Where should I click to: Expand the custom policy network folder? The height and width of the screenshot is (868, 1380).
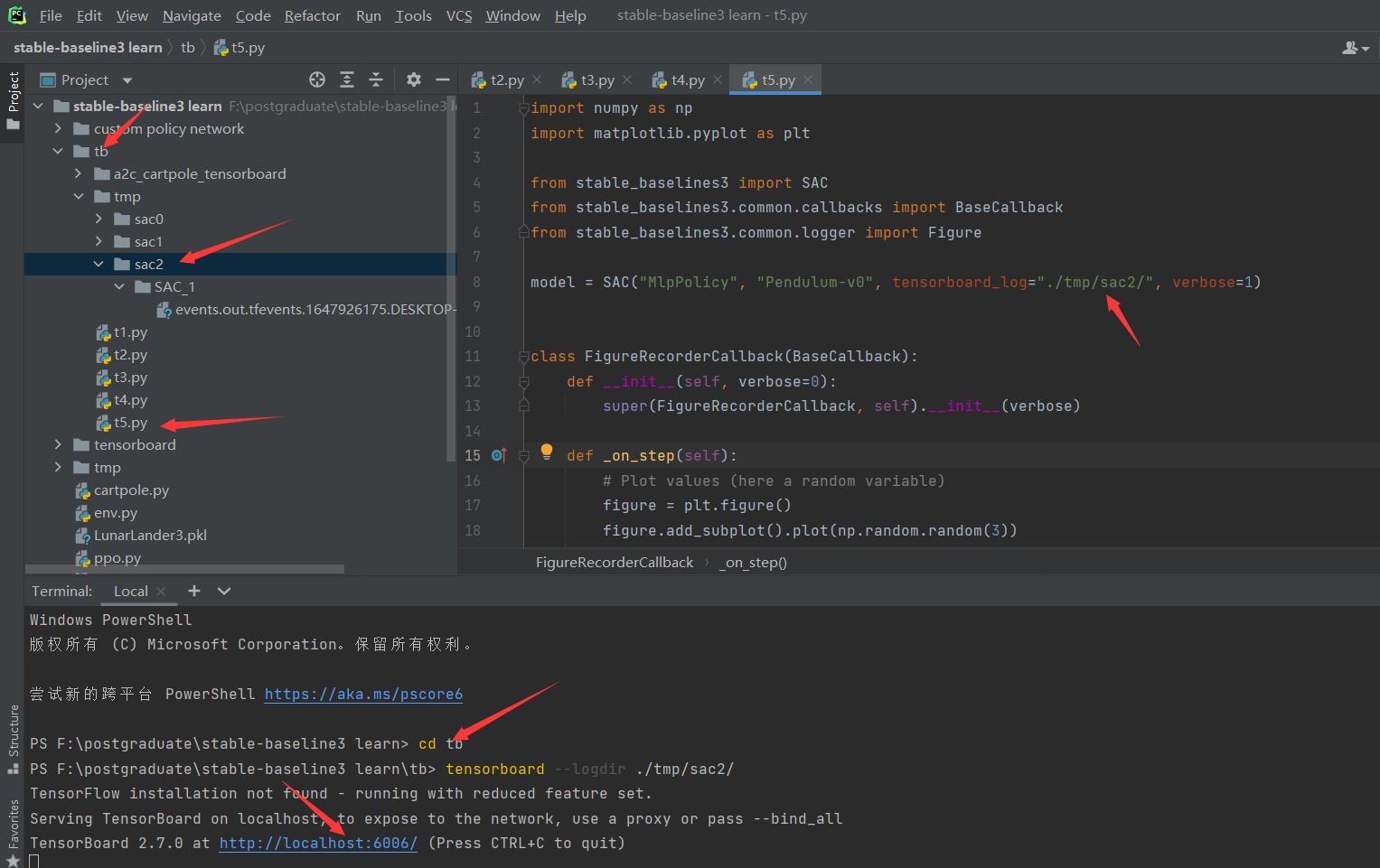pos(58,128)
